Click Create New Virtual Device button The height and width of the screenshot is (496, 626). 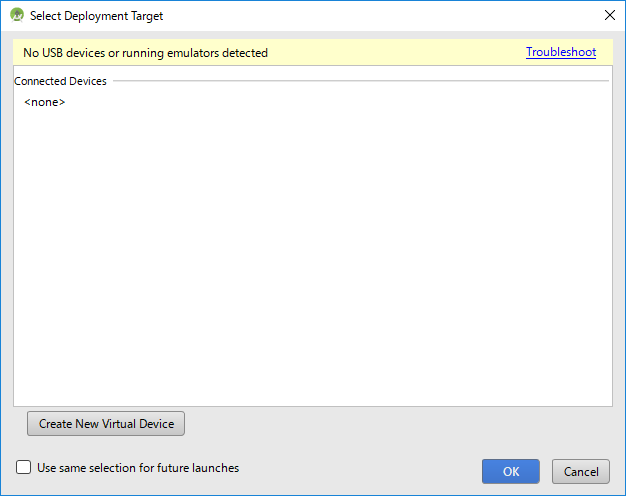(106, 424)
